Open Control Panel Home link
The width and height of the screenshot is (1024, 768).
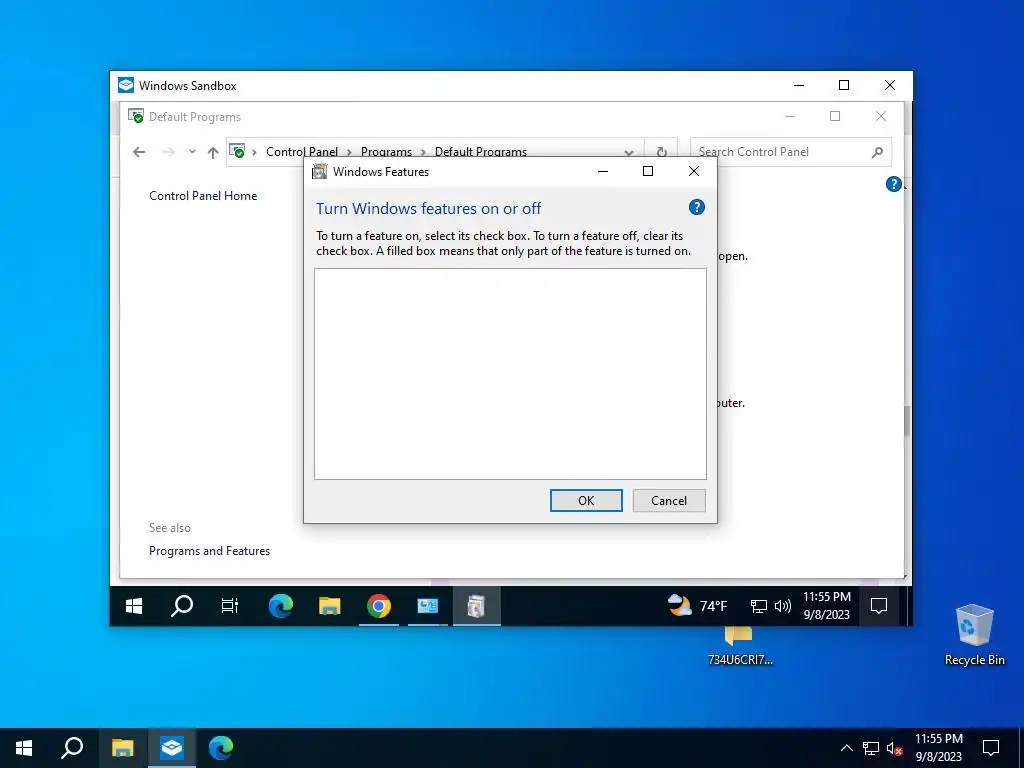(203, 195)
